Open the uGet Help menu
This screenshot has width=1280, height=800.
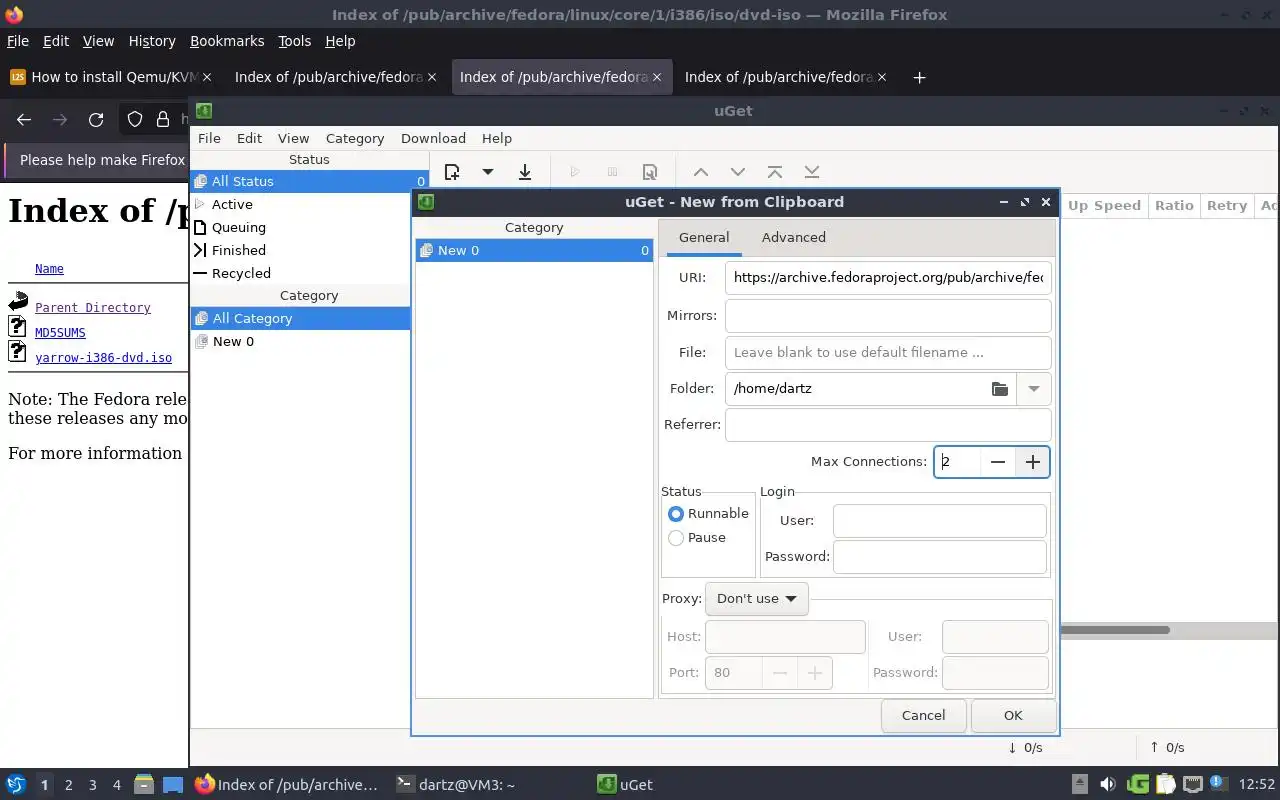pos(497,139)
